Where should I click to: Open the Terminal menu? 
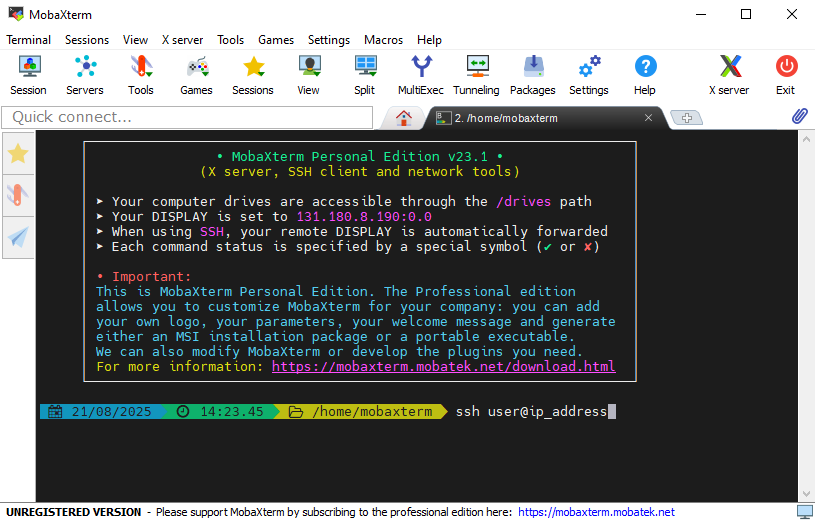(x=28, y=40)
